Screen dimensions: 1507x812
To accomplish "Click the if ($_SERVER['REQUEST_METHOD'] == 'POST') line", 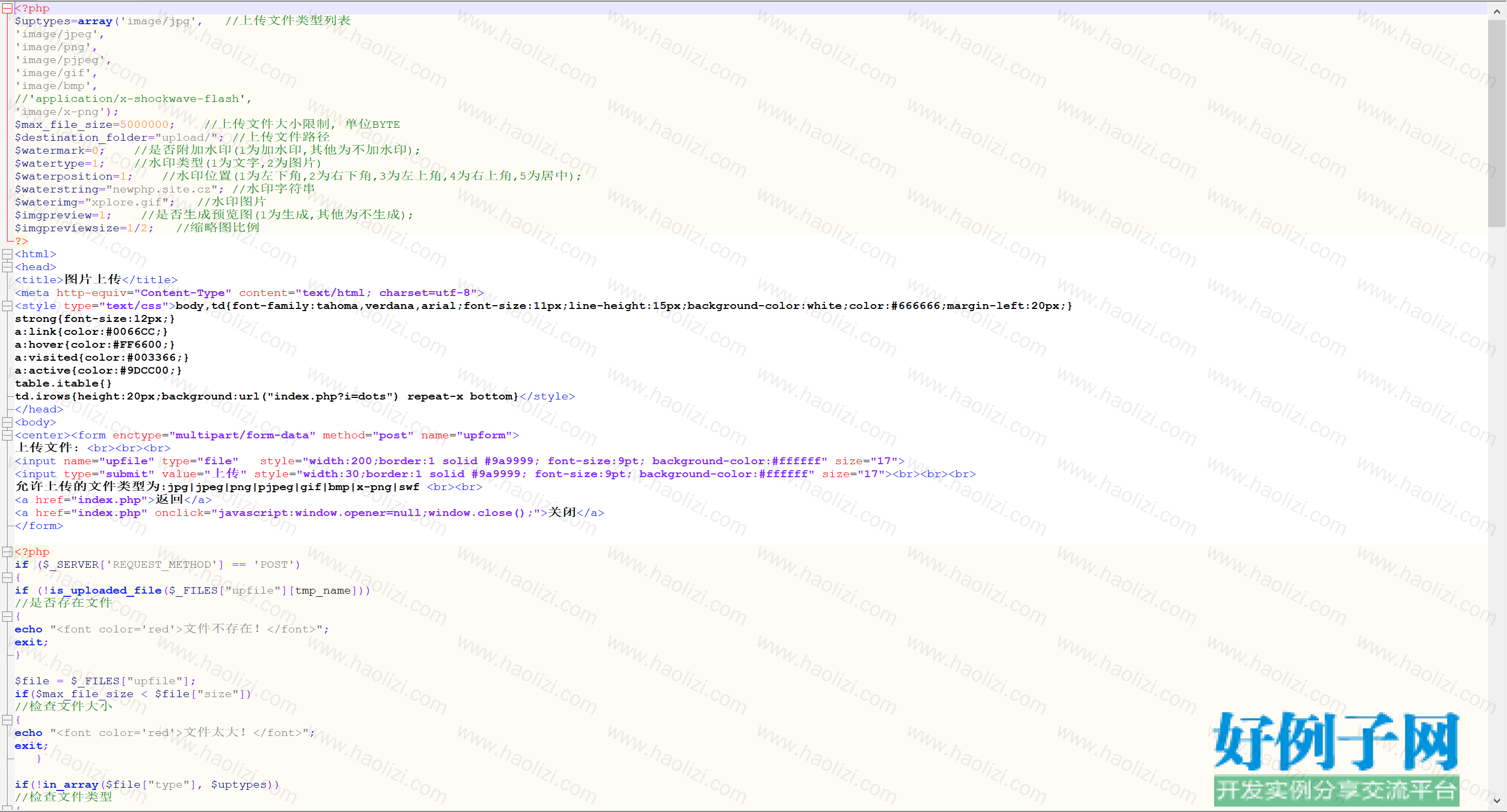I will point(157,564).
